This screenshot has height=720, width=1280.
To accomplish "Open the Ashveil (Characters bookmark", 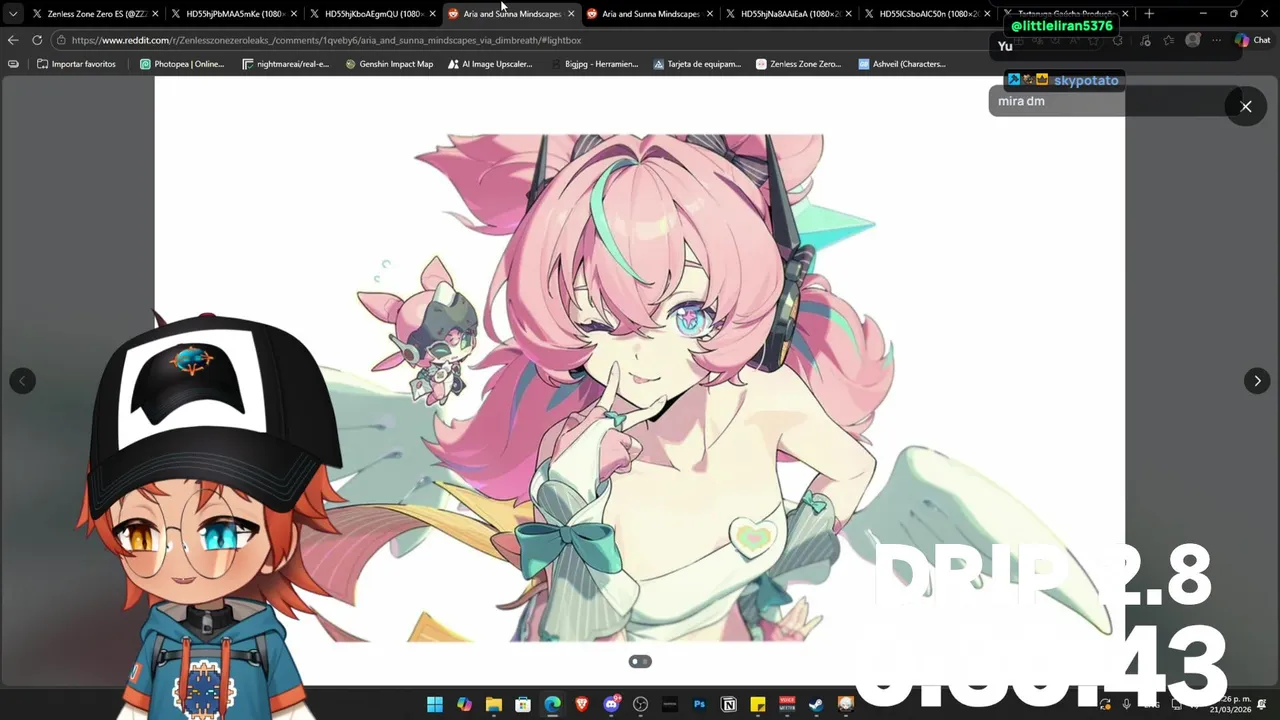I will point(902,64).
